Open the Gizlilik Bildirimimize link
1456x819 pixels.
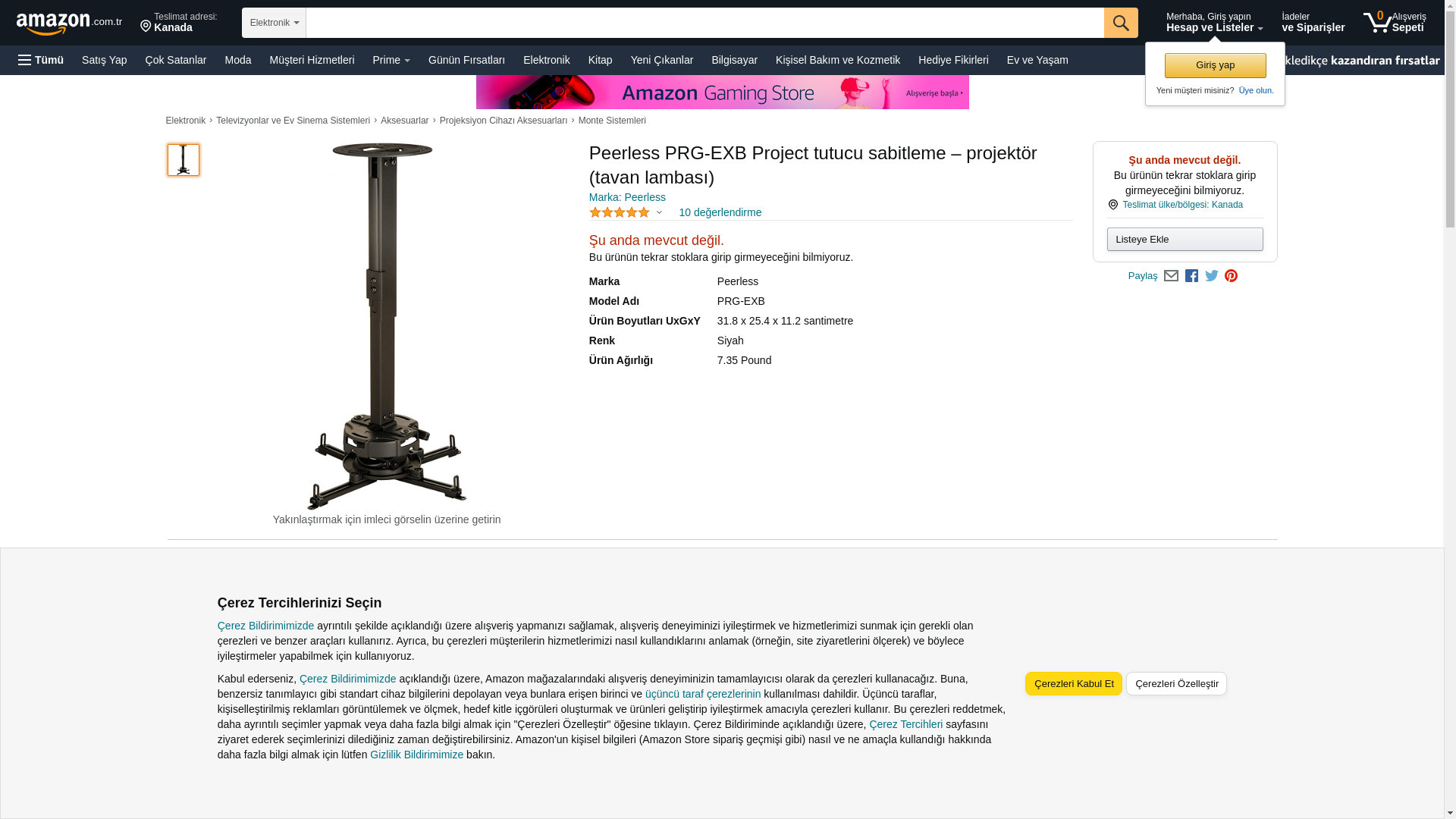tap(416, 755)
